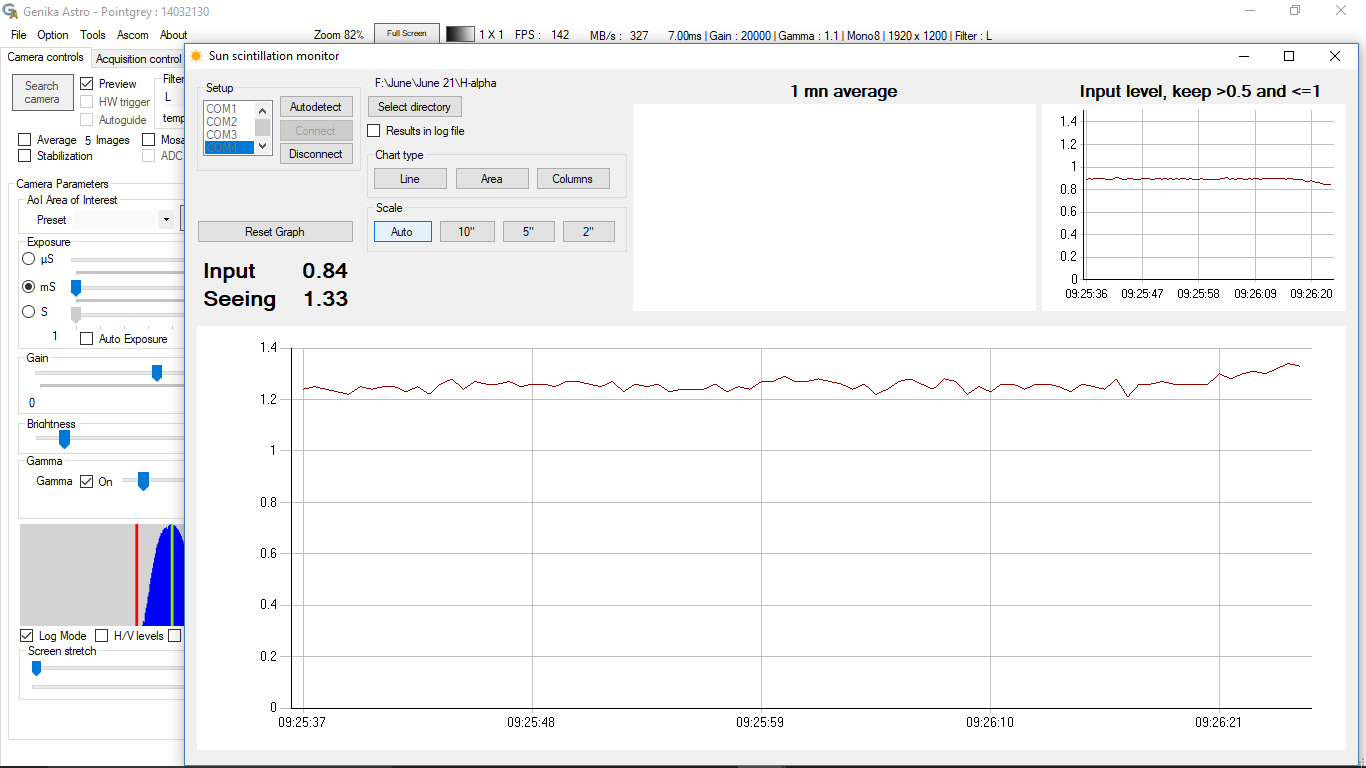Click the Brightness slider handle
This screenshot has height=768, width=1366.
[65, 438]
